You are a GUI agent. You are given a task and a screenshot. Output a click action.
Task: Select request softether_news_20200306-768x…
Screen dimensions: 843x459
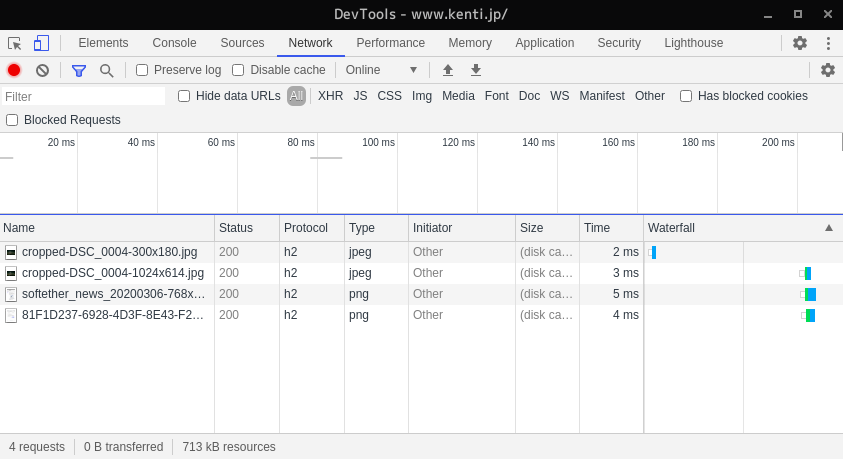(x=113, y=294)
